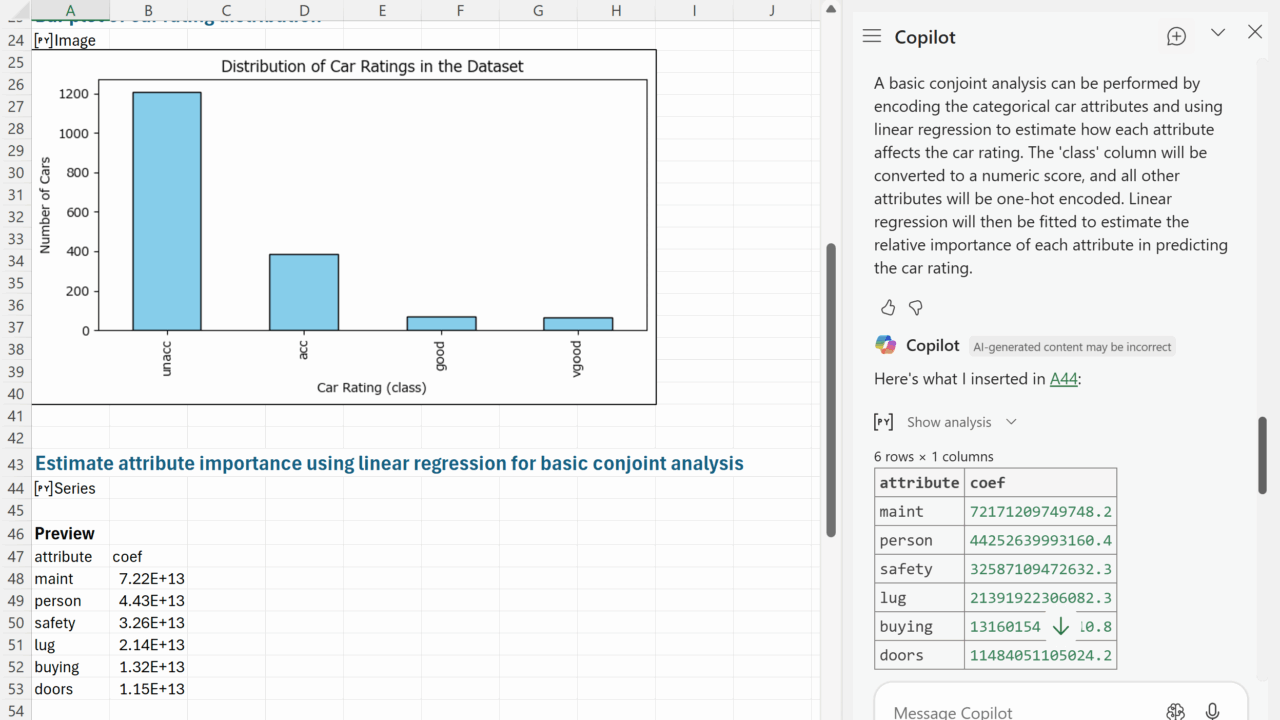Select column J by its header
Screen dimensions: 1280x720
[x=772, y=10]
